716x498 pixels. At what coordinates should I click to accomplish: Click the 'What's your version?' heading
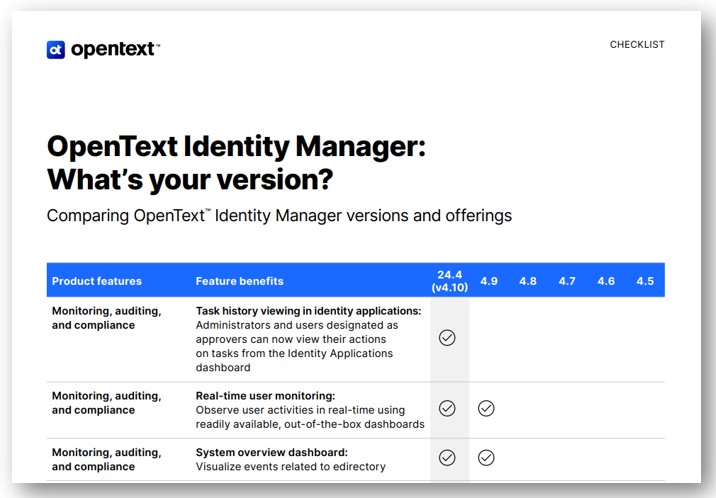point(190,180)
